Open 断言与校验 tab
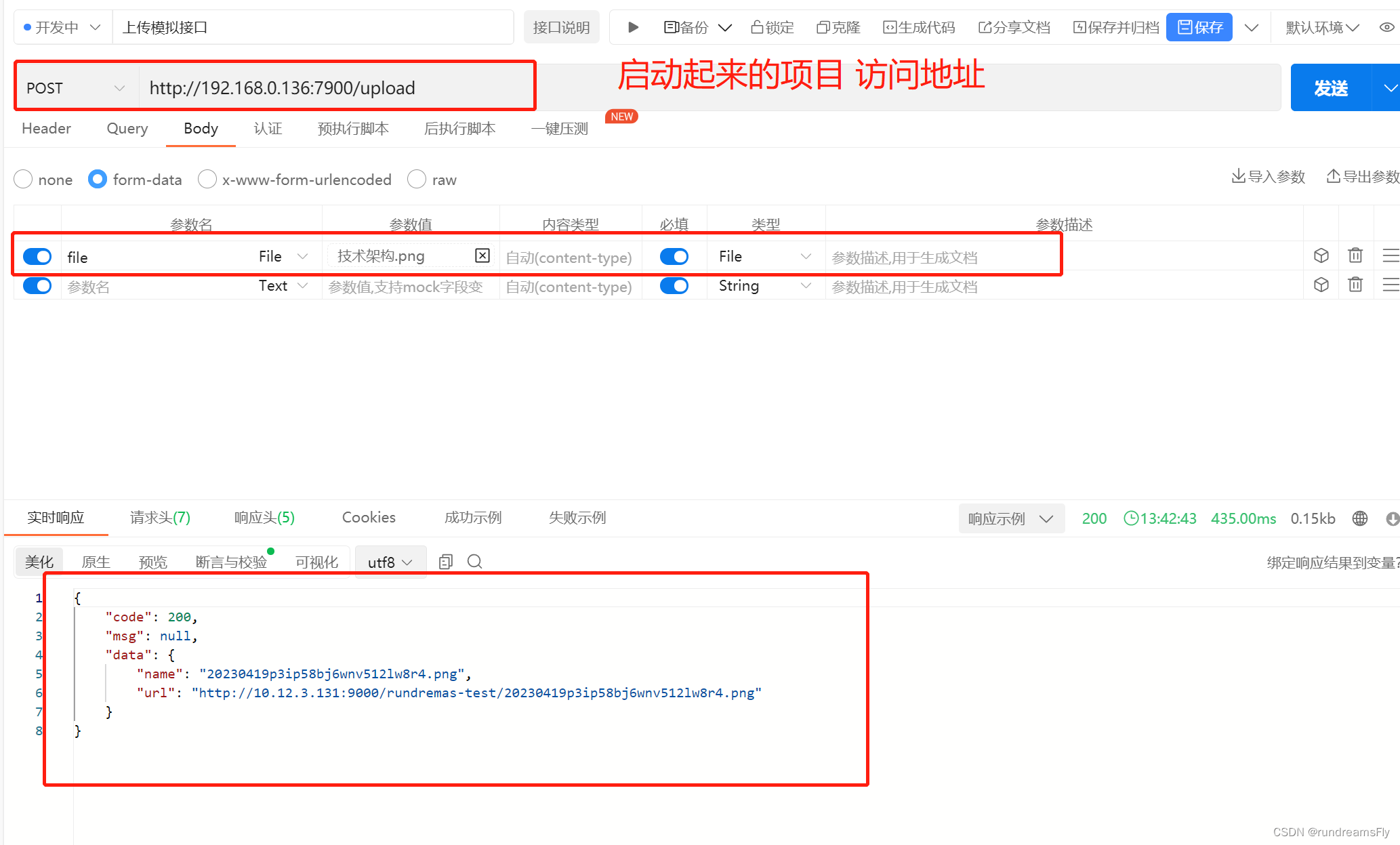The image size is (1400, 845). [x=231, y=562]
